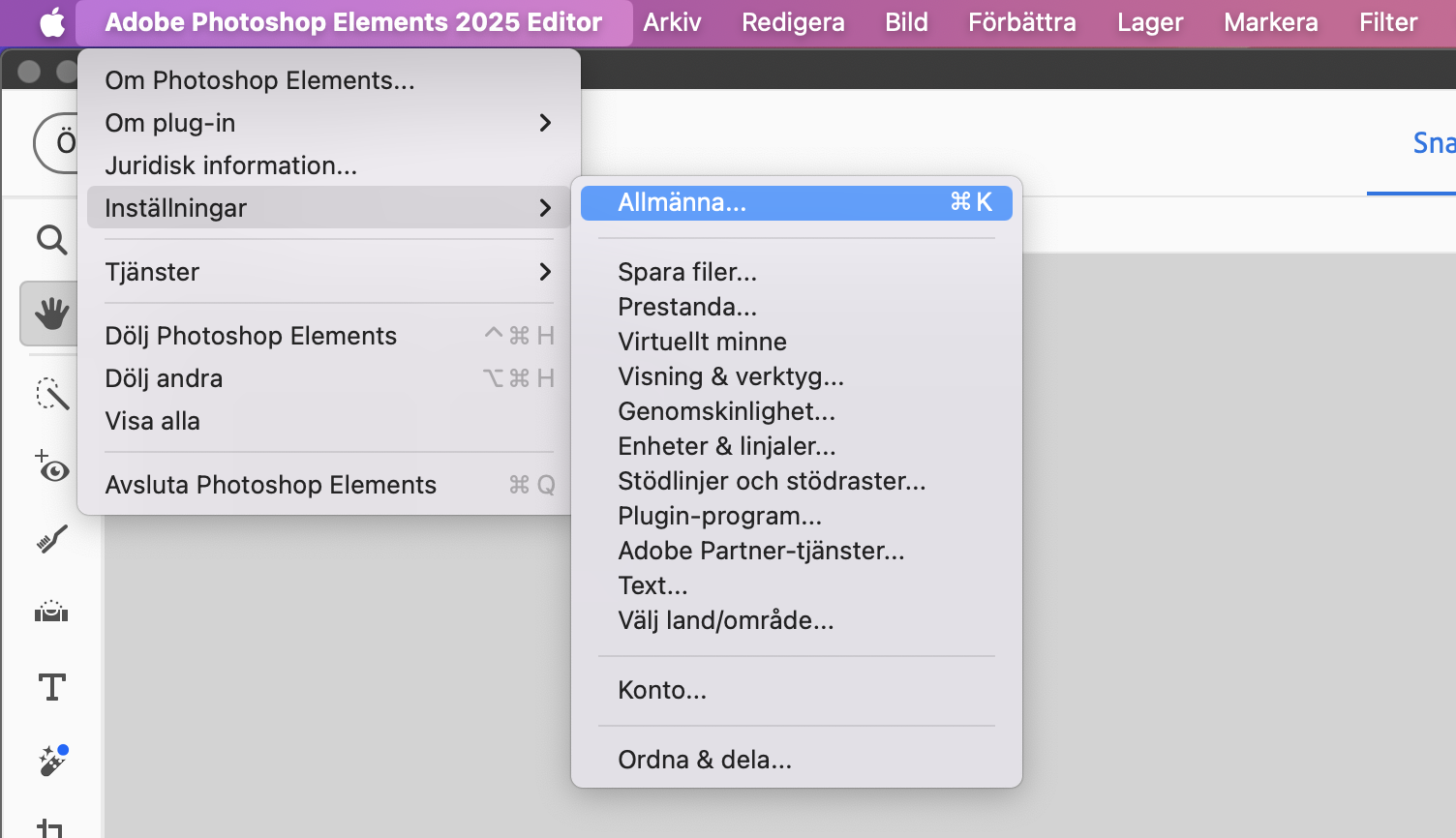Select the Zoom magnifier tool

(51, 239)
